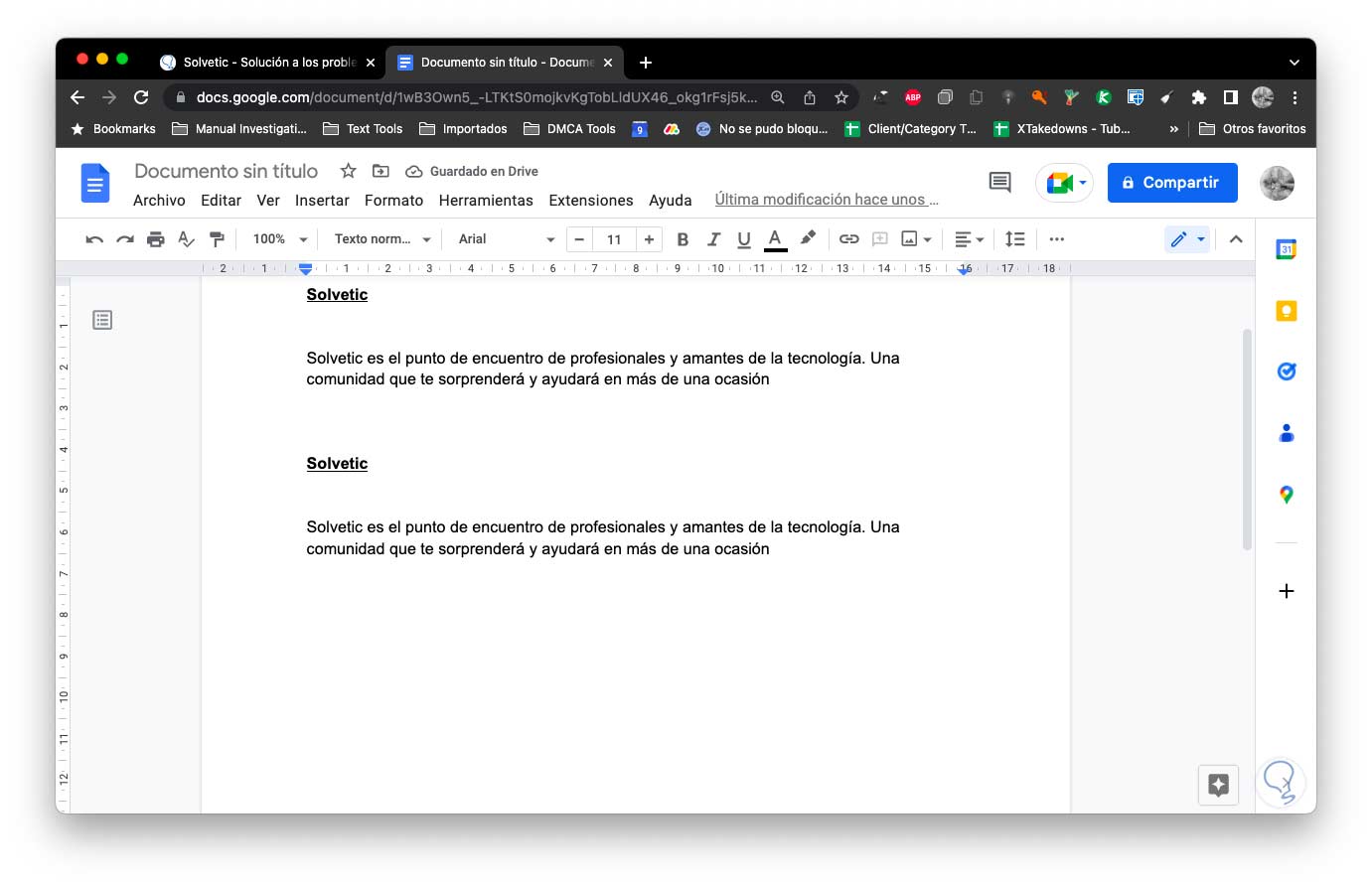
Task: Open the Herramientas menu
Action: point(486,201)
